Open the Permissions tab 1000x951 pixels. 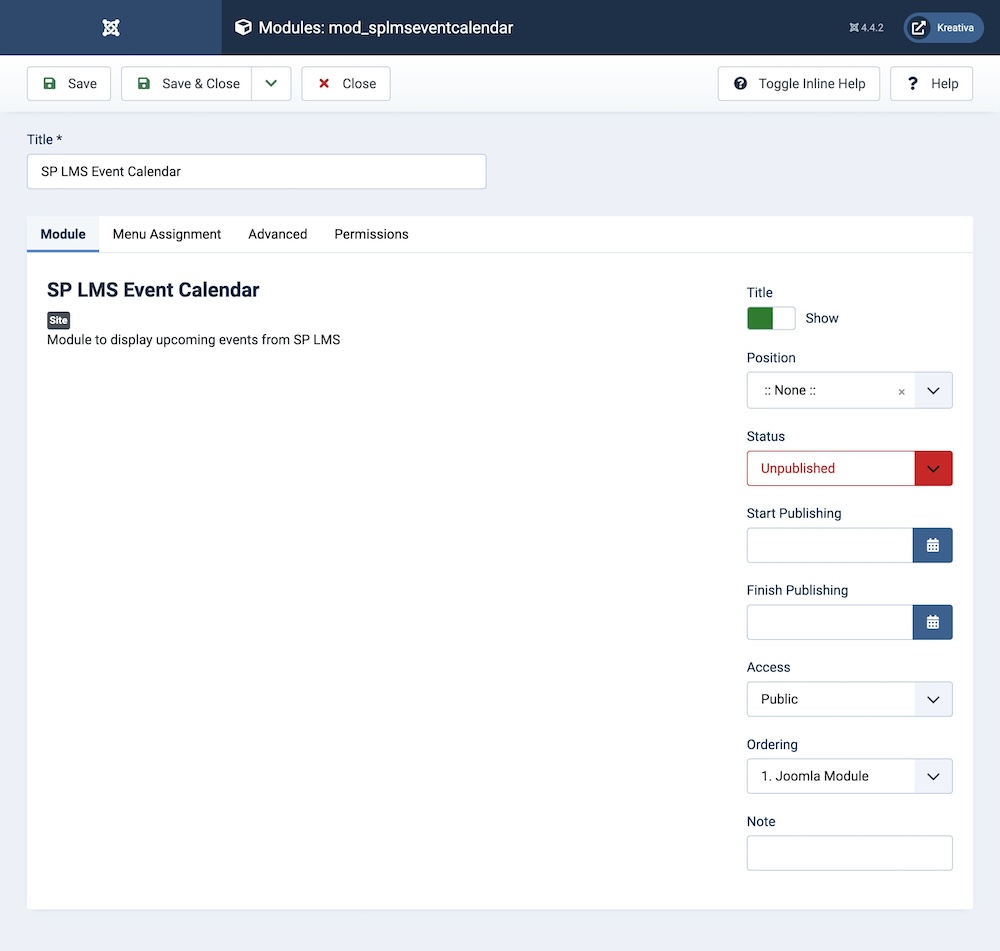[x=371, y=234]
